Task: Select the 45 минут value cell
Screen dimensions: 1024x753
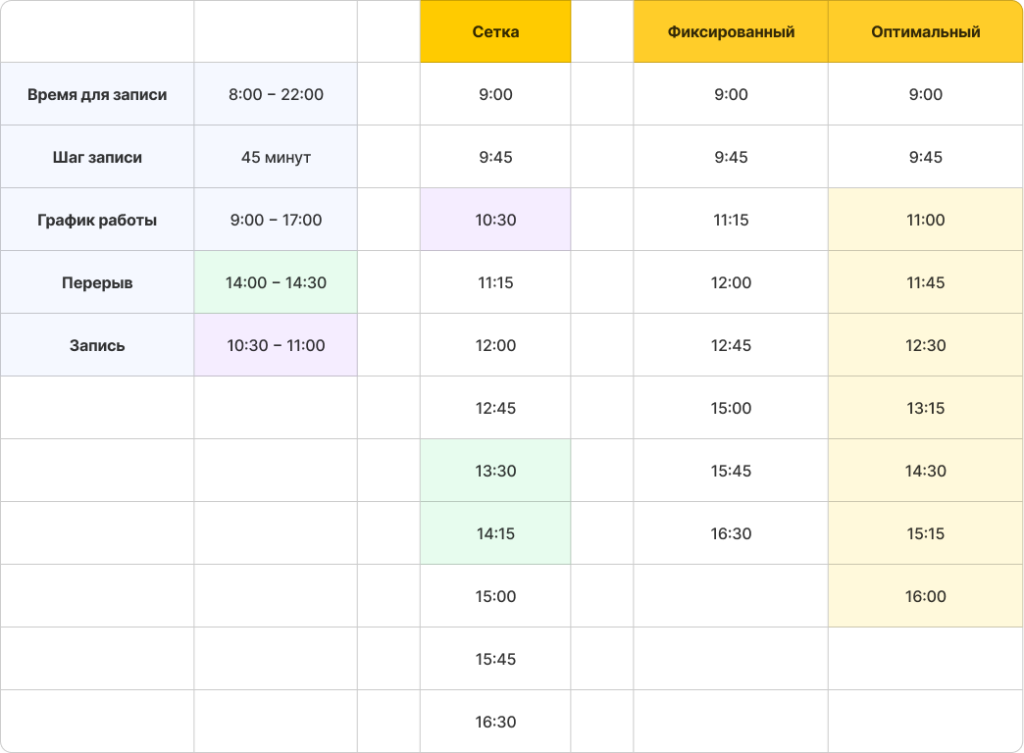Action: 276,157
